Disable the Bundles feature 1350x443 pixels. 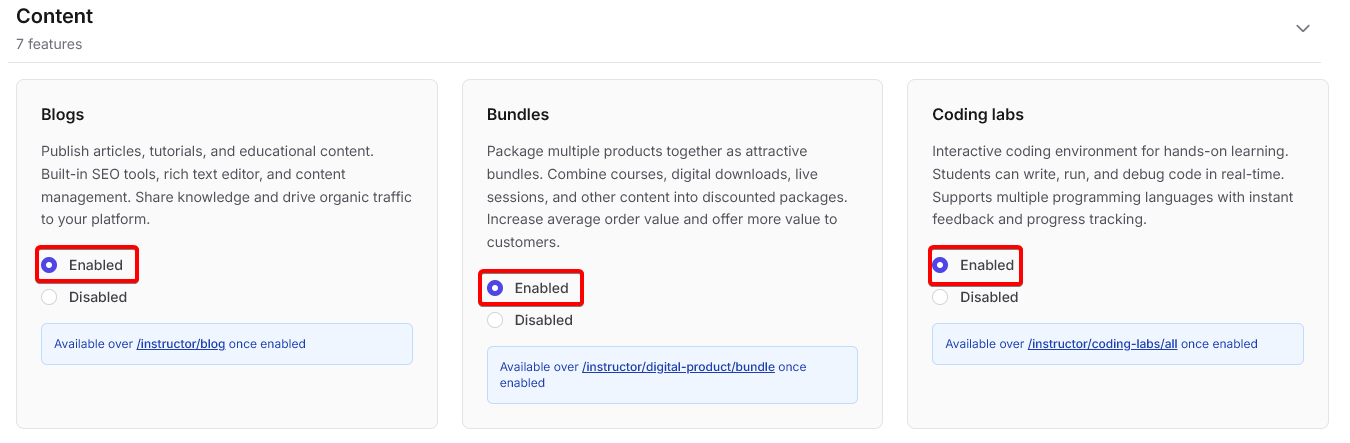point(494,320)
